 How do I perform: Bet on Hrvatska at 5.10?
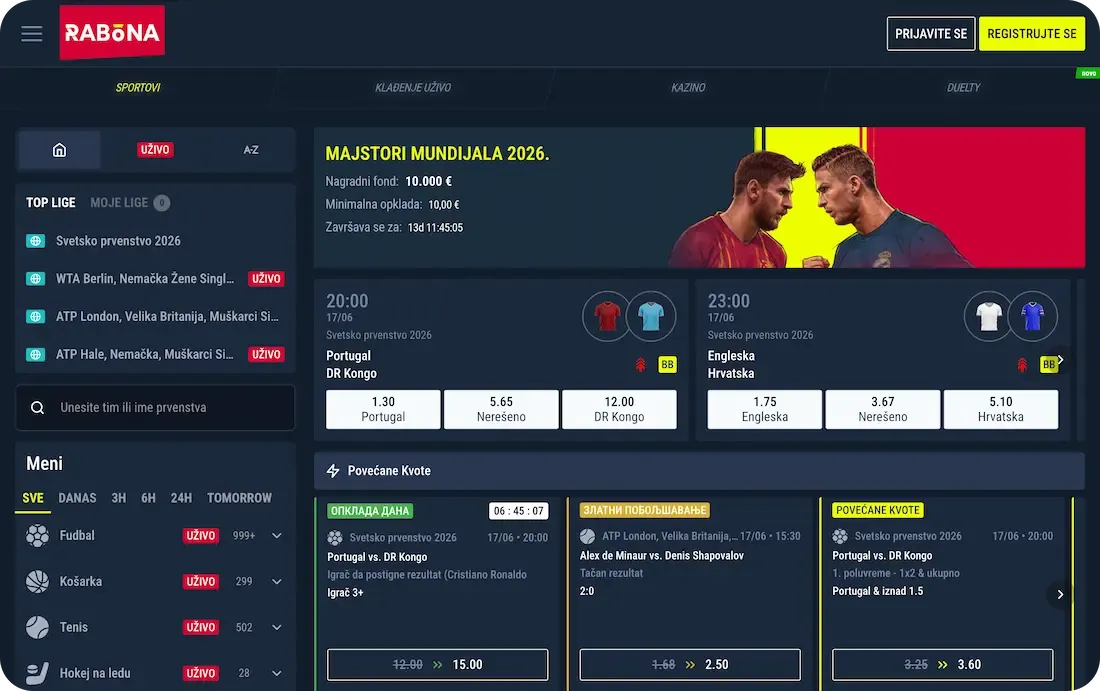[x=1001, y=409]
